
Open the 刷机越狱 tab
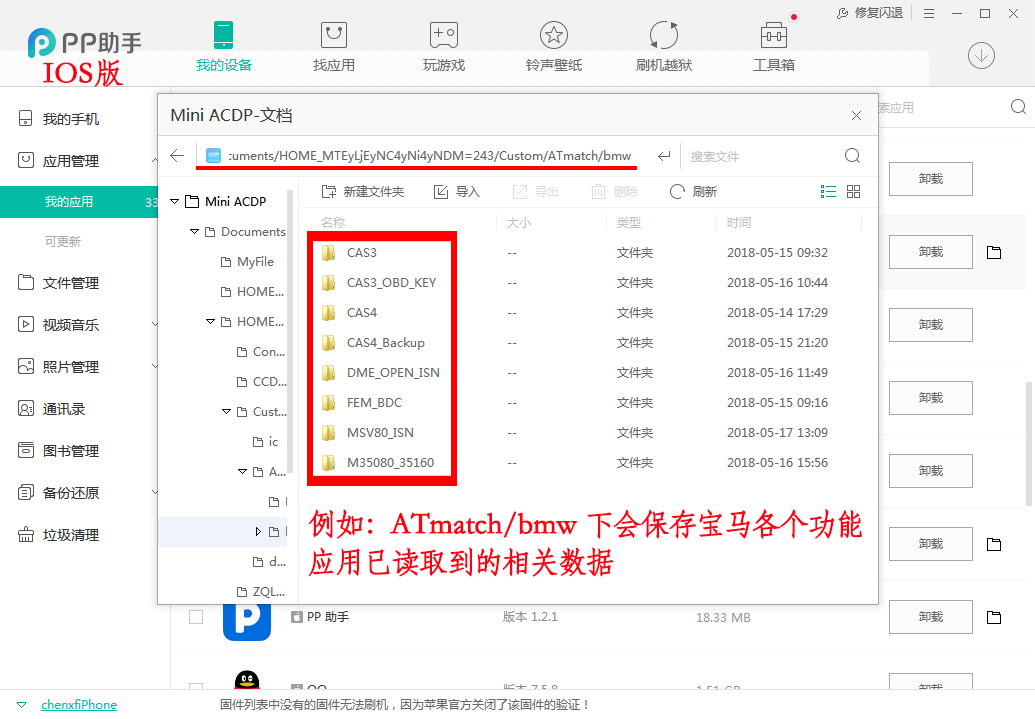(663, 46)
